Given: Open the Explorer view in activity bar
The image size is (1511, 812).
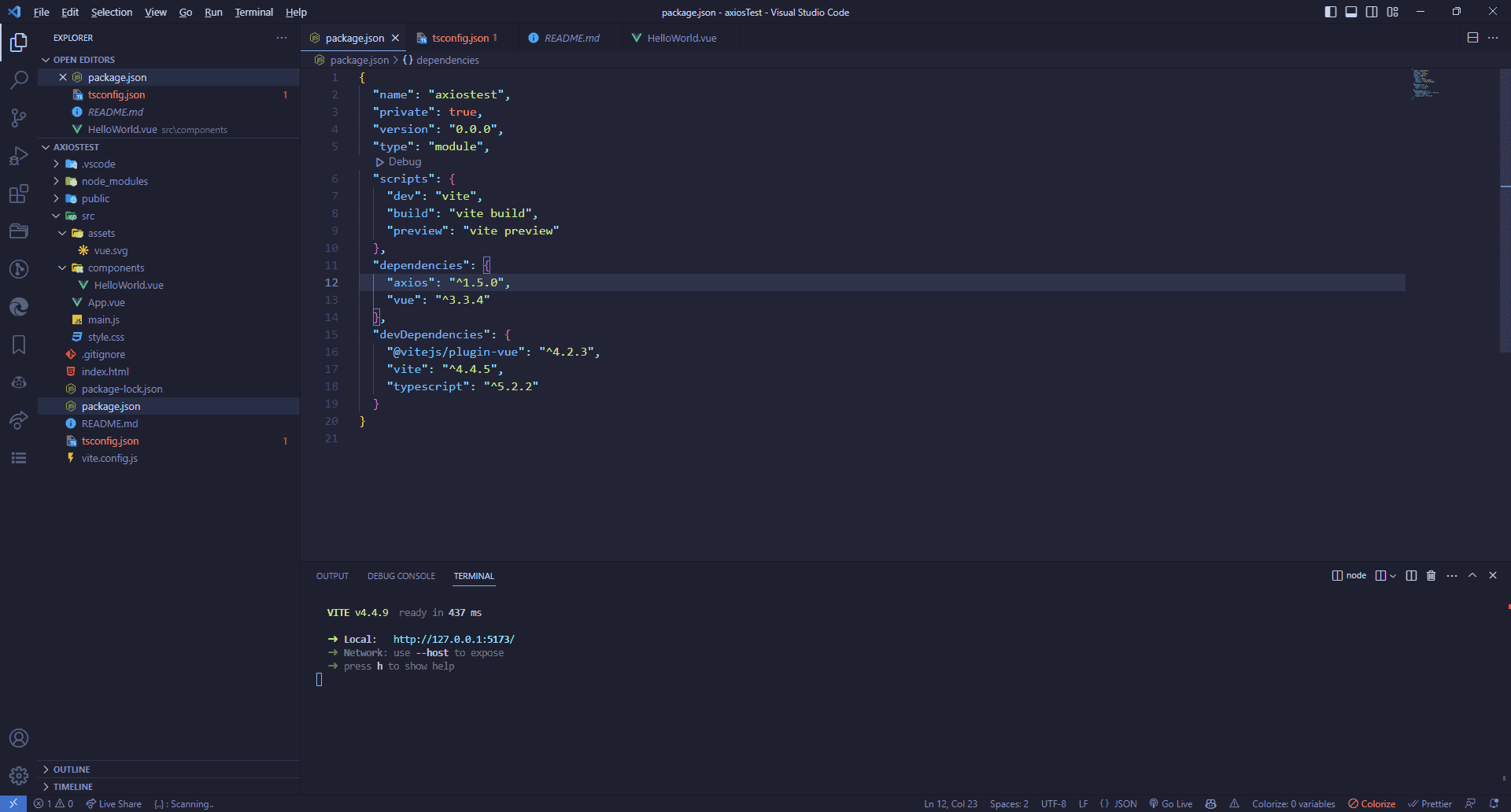Looking at the screenshot, I should (19, 42).
